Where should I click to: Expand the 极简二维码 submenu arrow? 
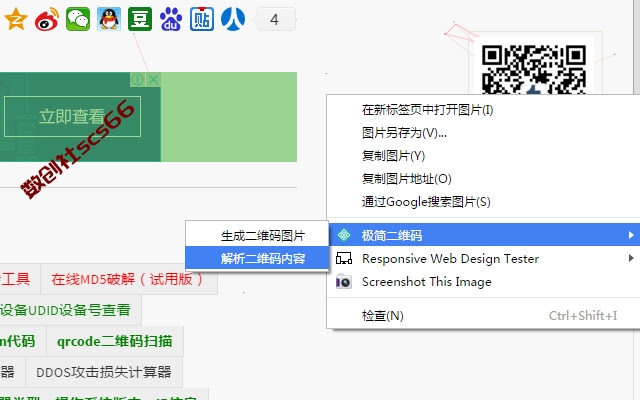tap(631, 235)
